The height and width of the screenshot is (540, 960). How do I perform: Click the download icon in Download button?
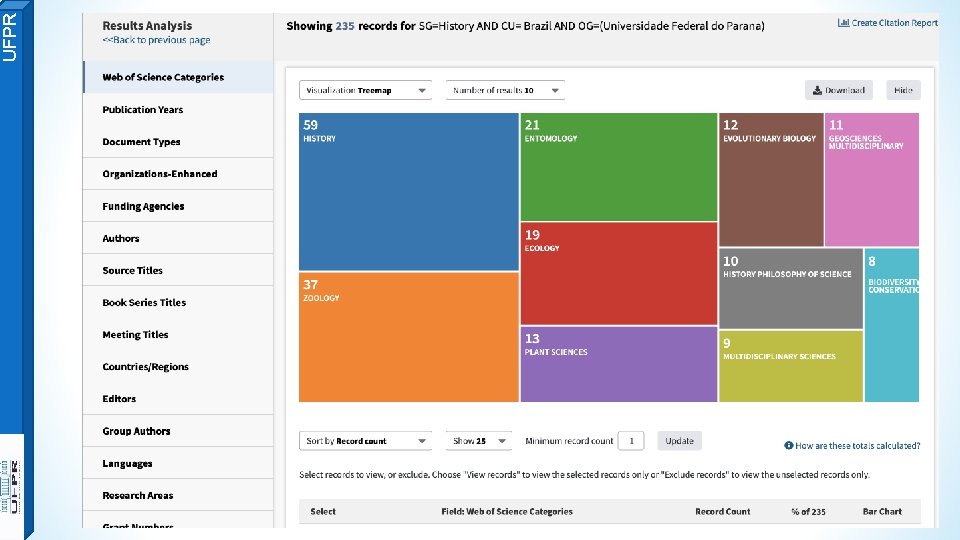pyautogui.click(x=817, y=90)
